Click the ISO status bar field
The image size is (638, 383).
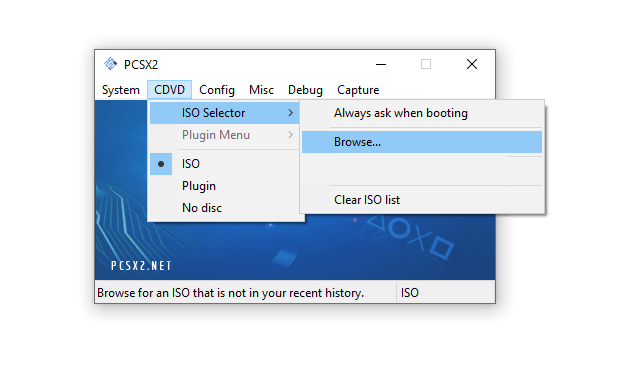(x=446, y=293)
